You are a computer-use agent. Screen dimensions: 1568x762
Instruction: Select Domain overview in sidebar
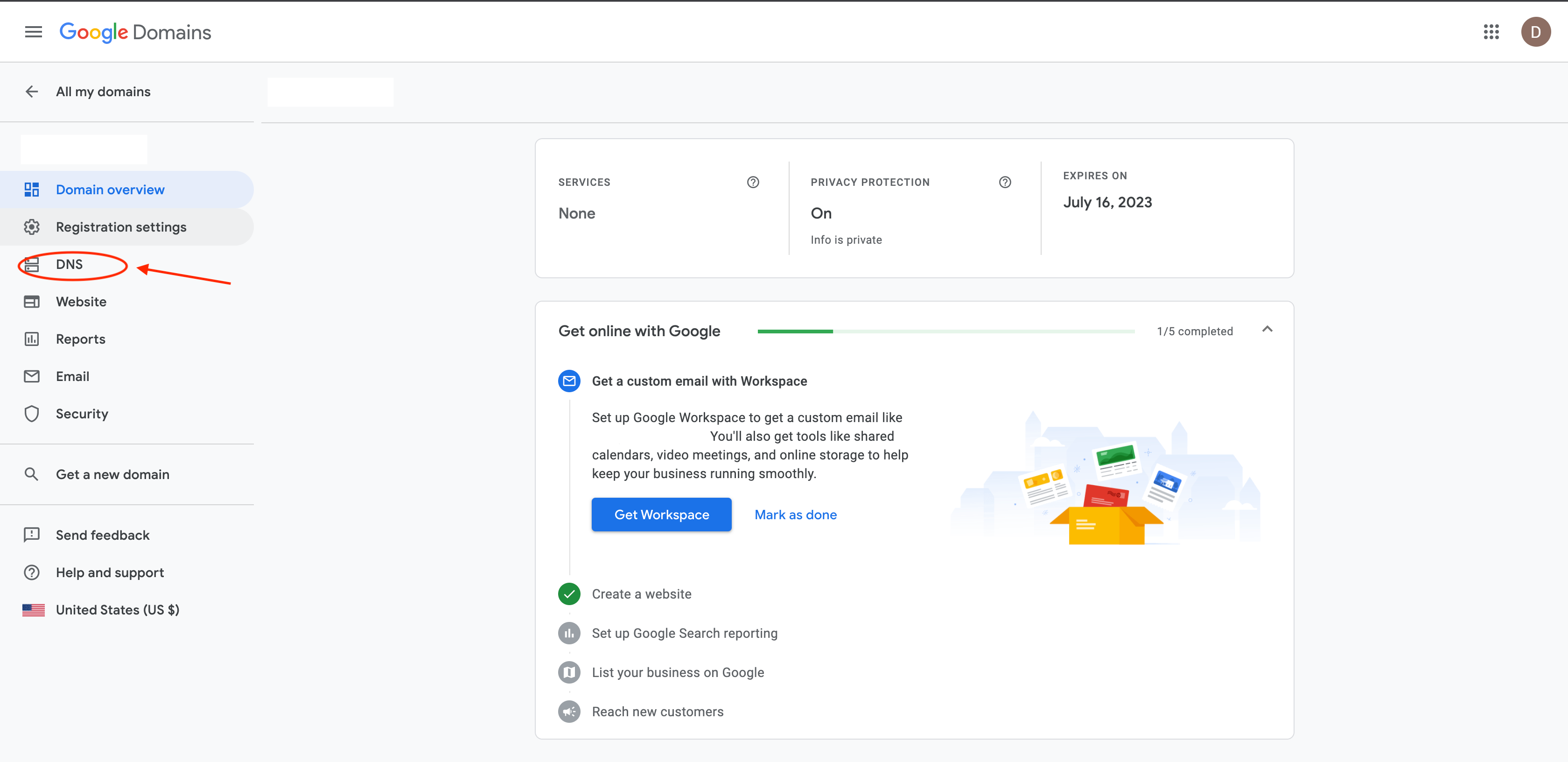pyautogui.click(x=126, y=190)
